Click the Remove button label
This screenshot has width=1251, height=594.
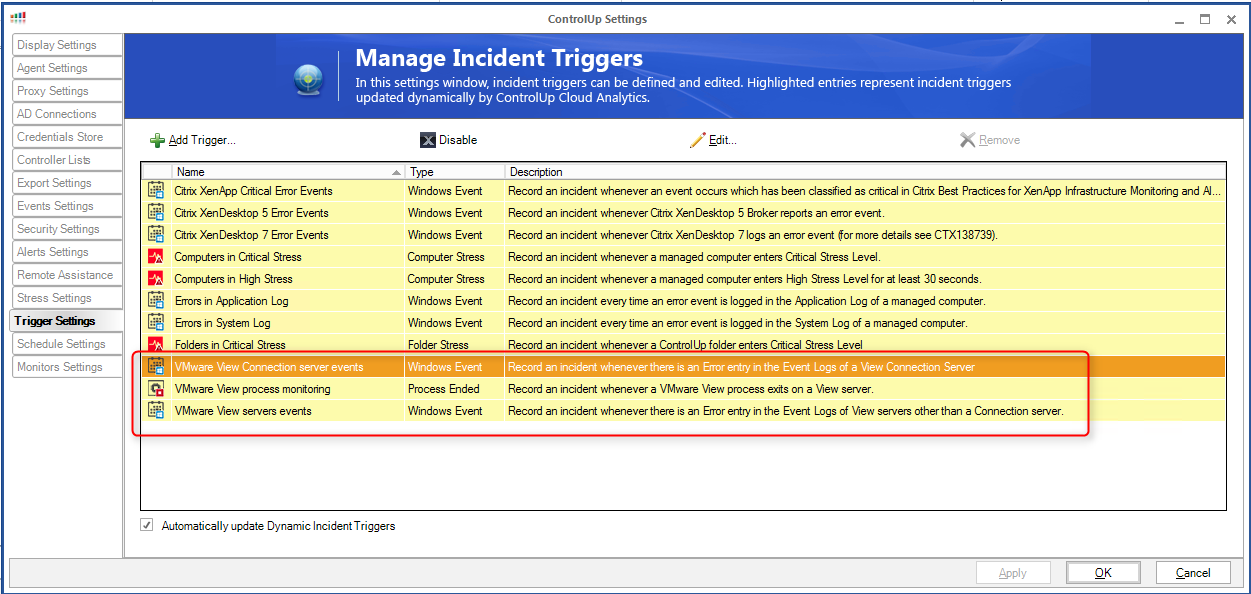click(x=999, y=140)
